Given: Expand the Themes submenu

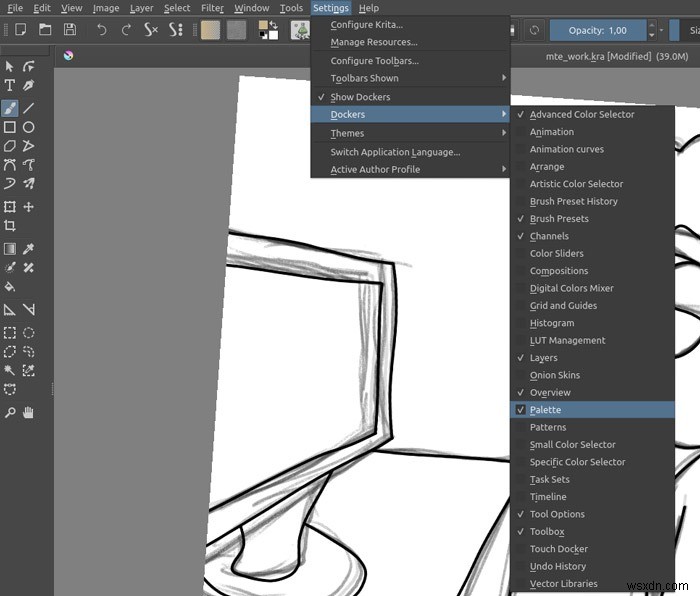Looking at the screenshot, I should [x=410, y=133].
